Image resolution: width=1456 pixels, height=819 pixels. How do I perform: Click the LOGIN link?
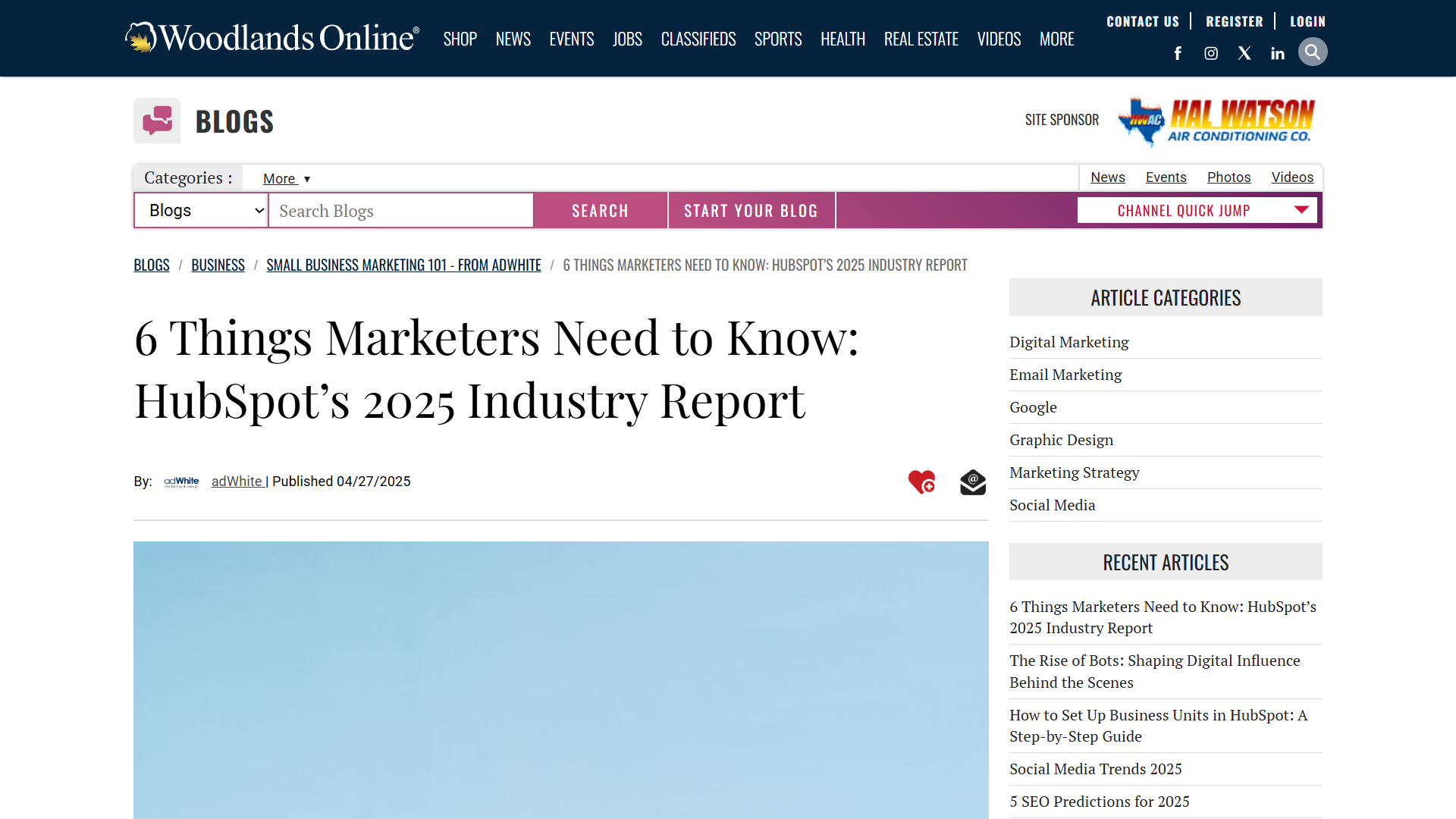click(1308, 21)
